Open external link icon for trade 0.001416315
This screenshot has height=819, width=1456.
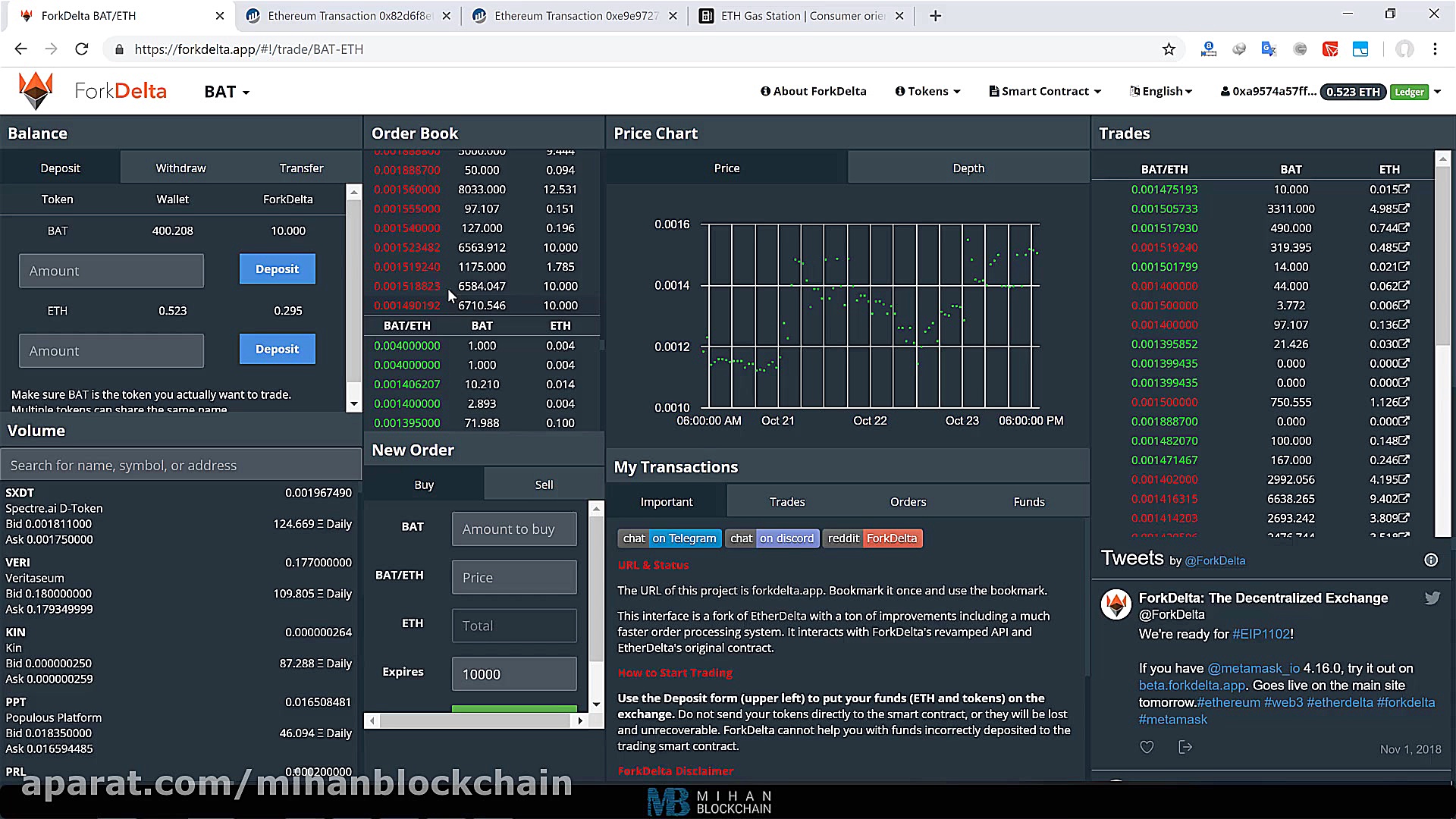pyautogui.click(x=1404, y=498)
